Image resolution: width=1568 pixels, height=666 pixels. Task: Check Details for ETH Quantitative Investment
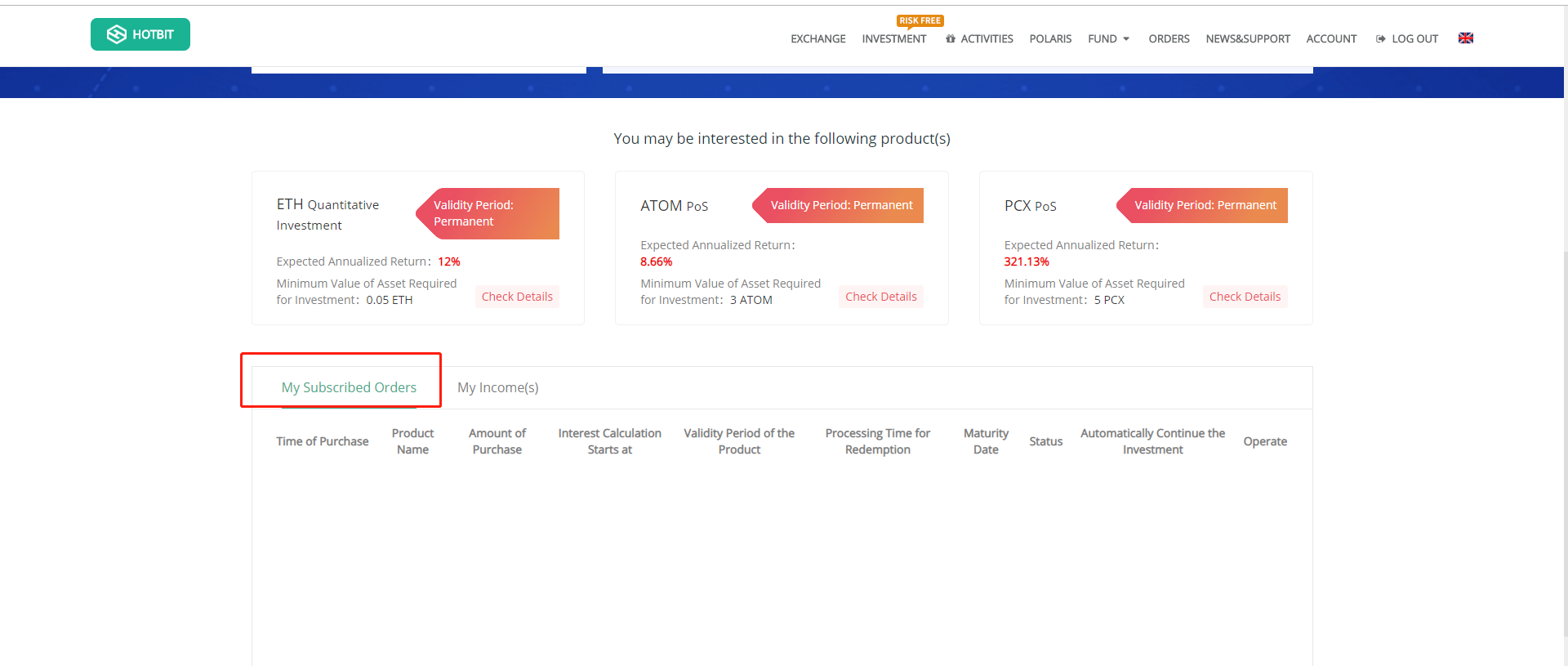517,297
